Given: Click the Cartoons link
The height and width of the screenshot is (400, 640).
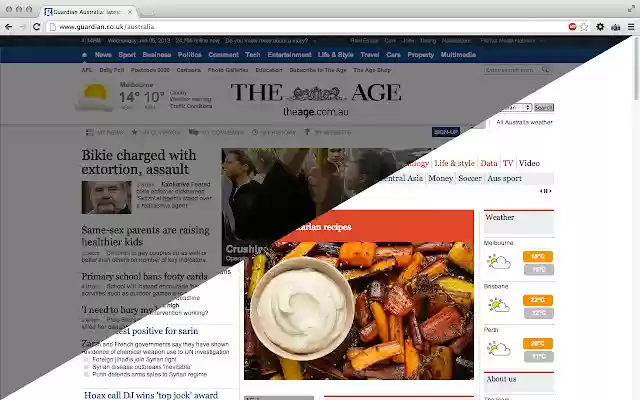Looking at the screenshot, I should pyautogui.click(x=189, y=70).
